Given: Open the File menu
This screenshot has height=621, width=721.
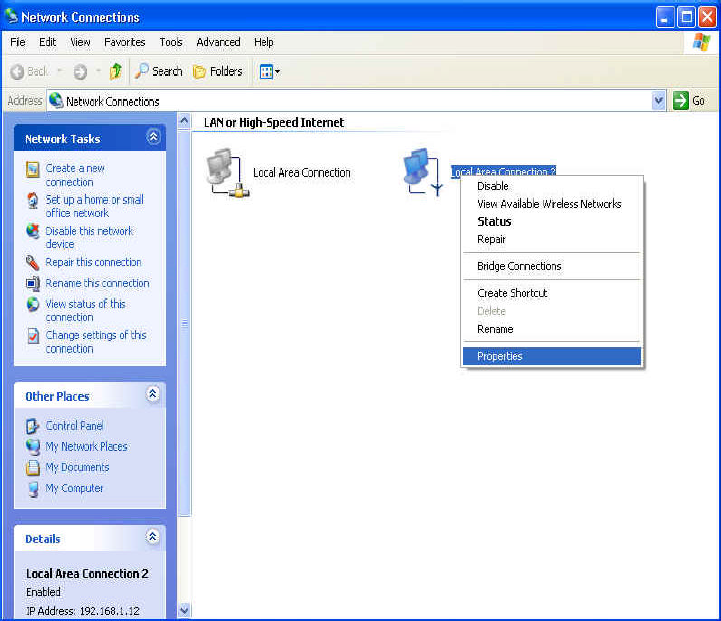Looking at the screenshot, I should (x=17, y=42).
